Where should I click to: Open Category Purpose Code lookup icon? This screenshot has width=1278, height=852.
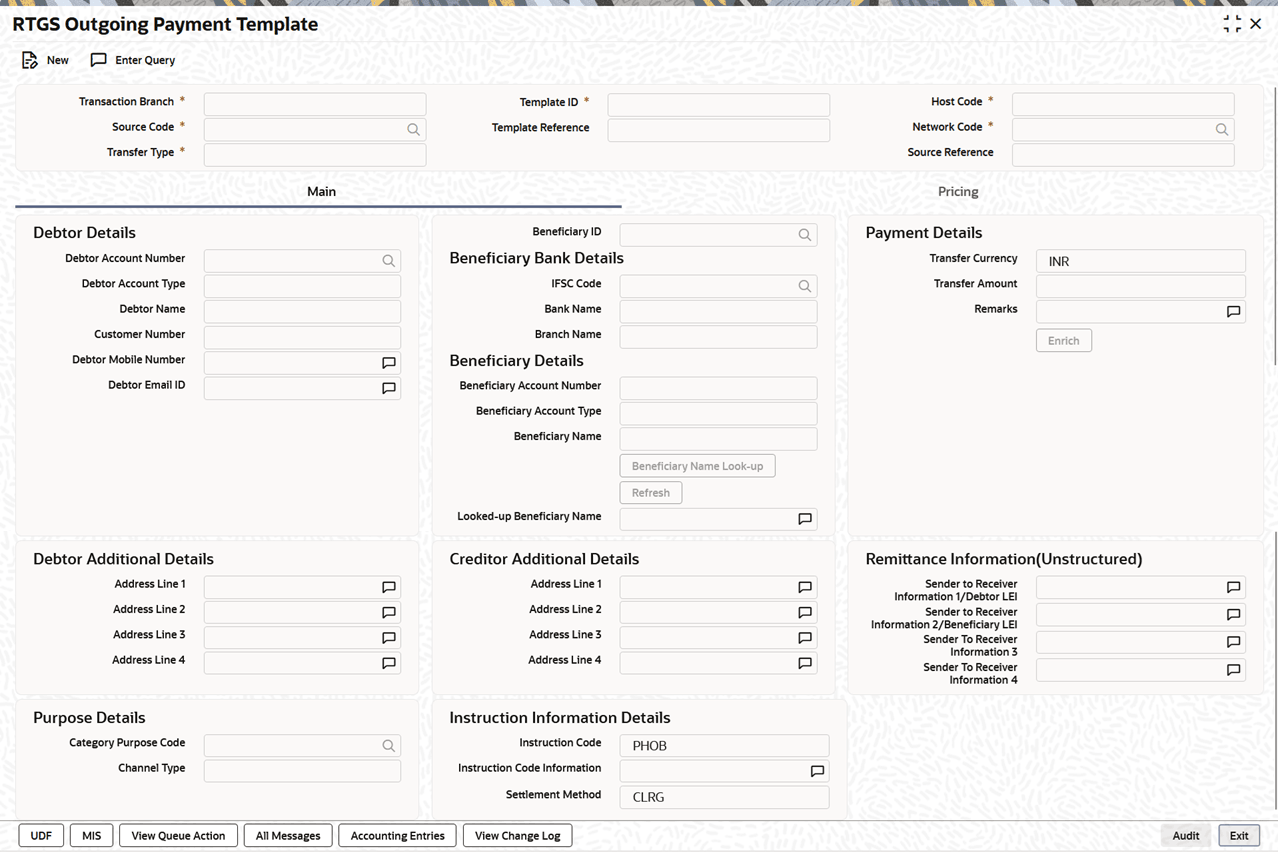tap(388, 745)
